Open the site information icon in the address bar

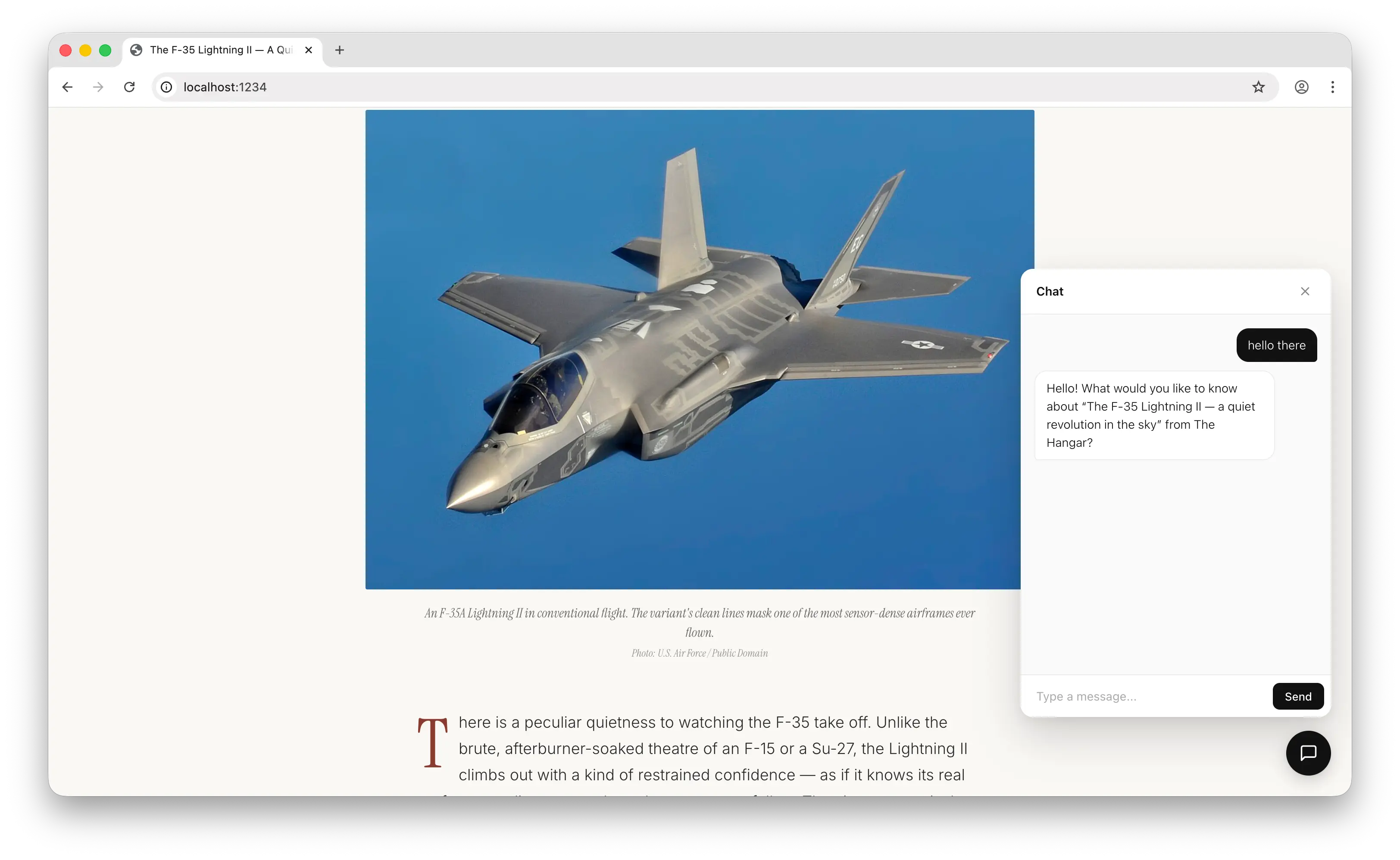point(166,87)
